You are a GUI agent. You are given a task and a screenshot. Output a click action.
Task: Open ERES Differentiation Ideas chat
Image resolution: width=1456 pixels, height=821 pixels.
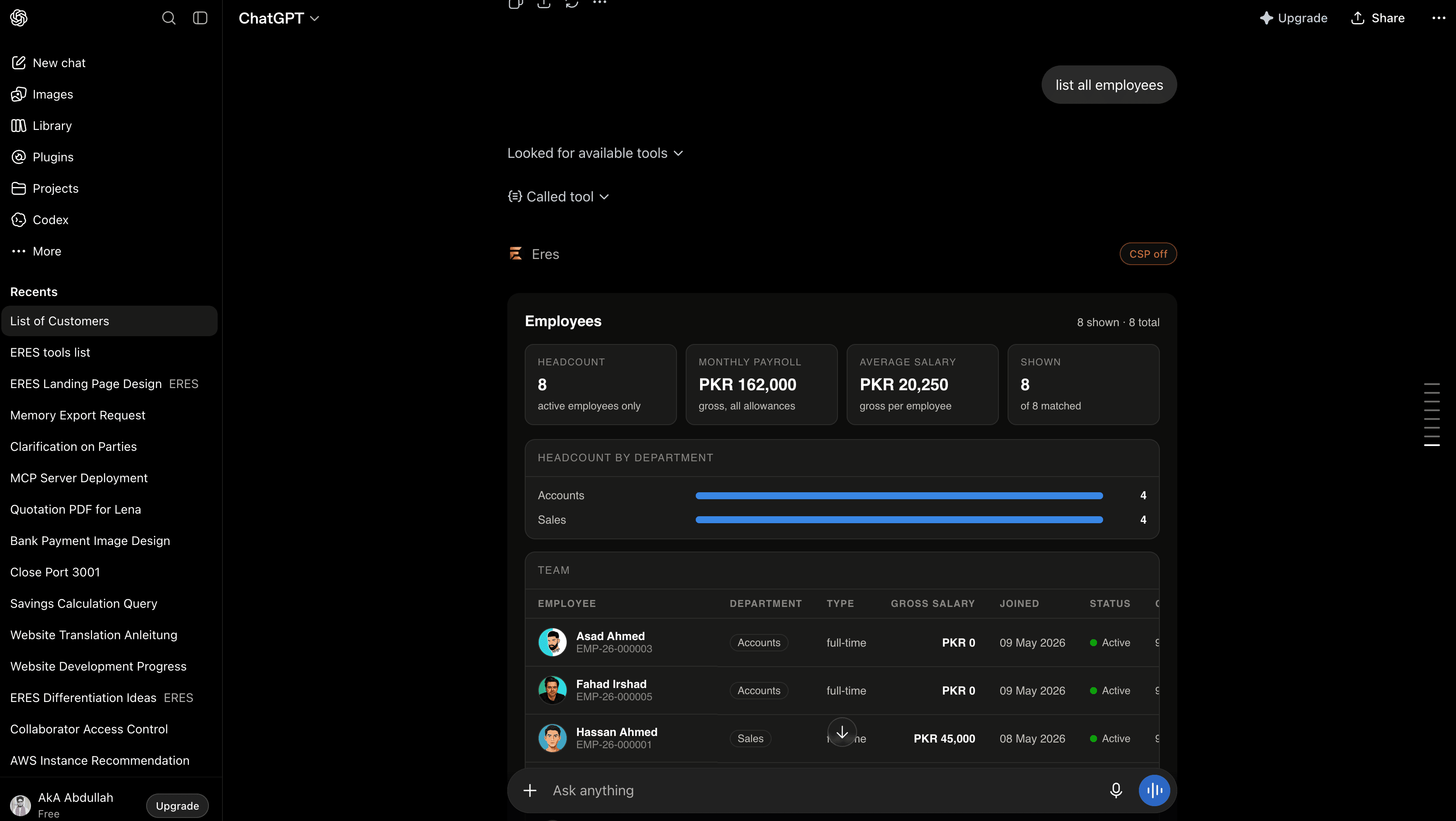click(109, 698)
